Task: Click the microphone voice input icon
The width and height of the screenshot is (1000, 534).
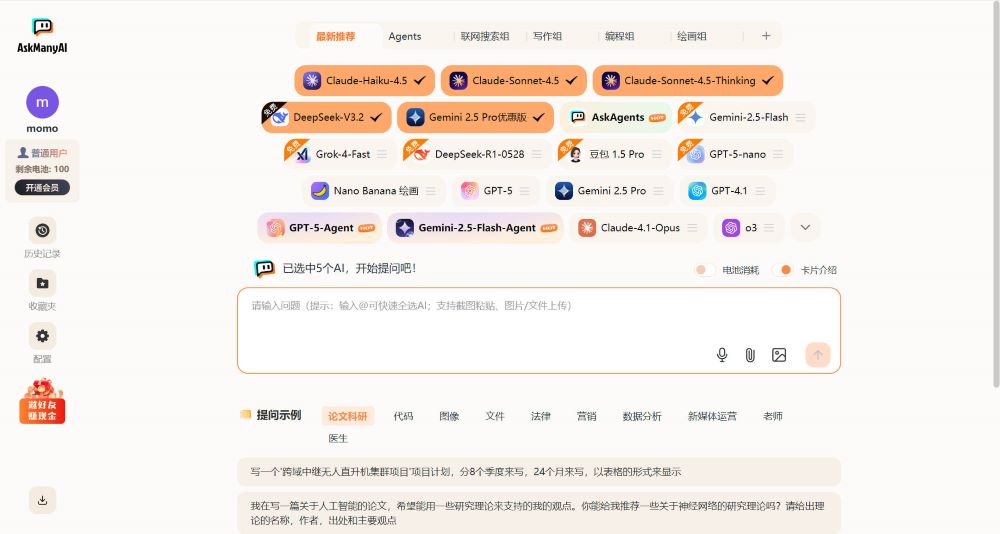Action: [722, 355]
